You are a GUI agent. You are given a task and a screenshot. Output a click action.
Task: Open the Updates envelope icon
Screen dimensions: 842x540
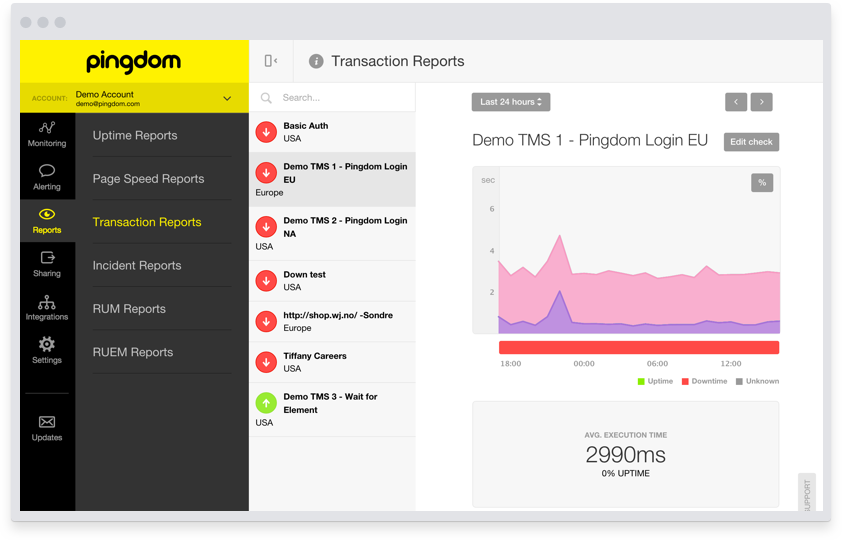coord(47,422)
